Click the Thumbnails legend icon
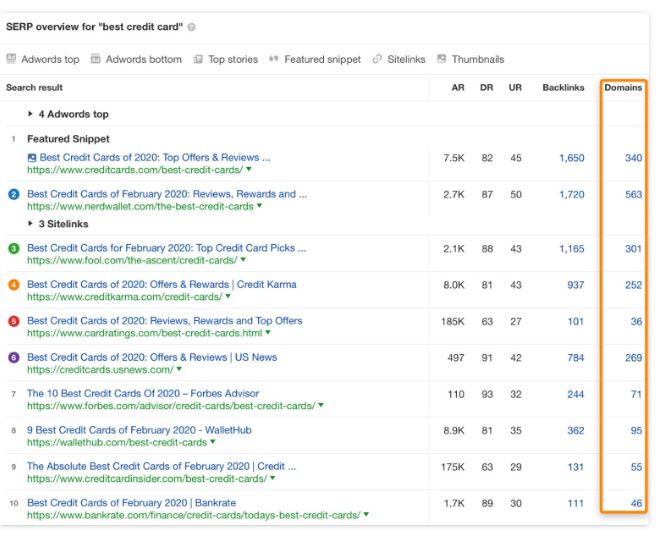Screen dimensions: 658x539 click(441, 59)
